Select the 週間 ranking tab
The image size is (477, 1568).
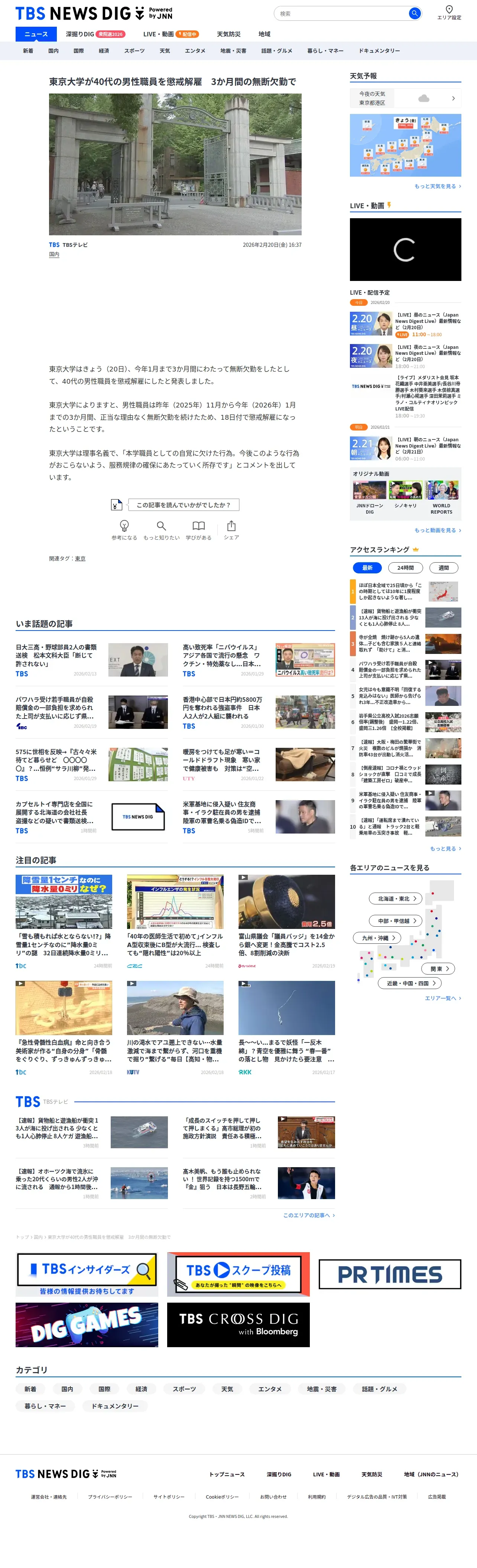pyautogui.click(x=444, y=567)
